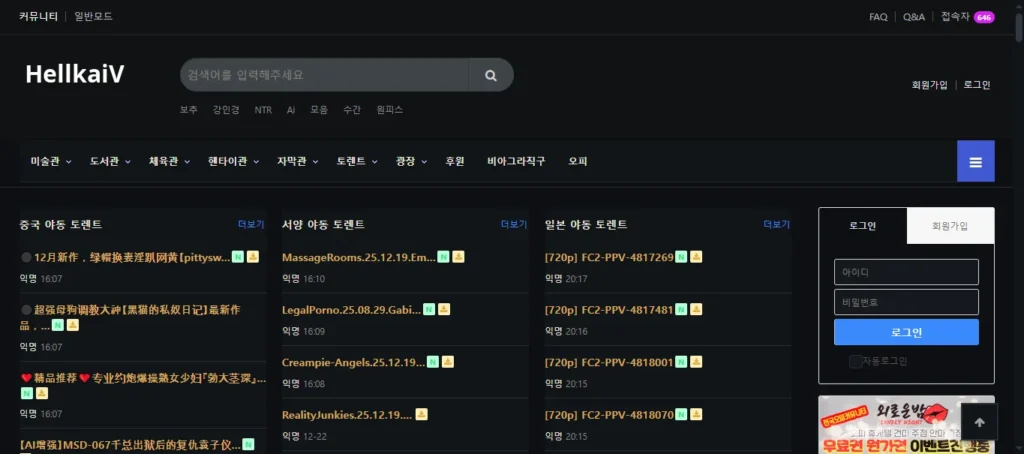This screenshot has width=1024, height=454.
Task: Click green N badge next to FC2-PPV-4817481
Action: point(681,309)
